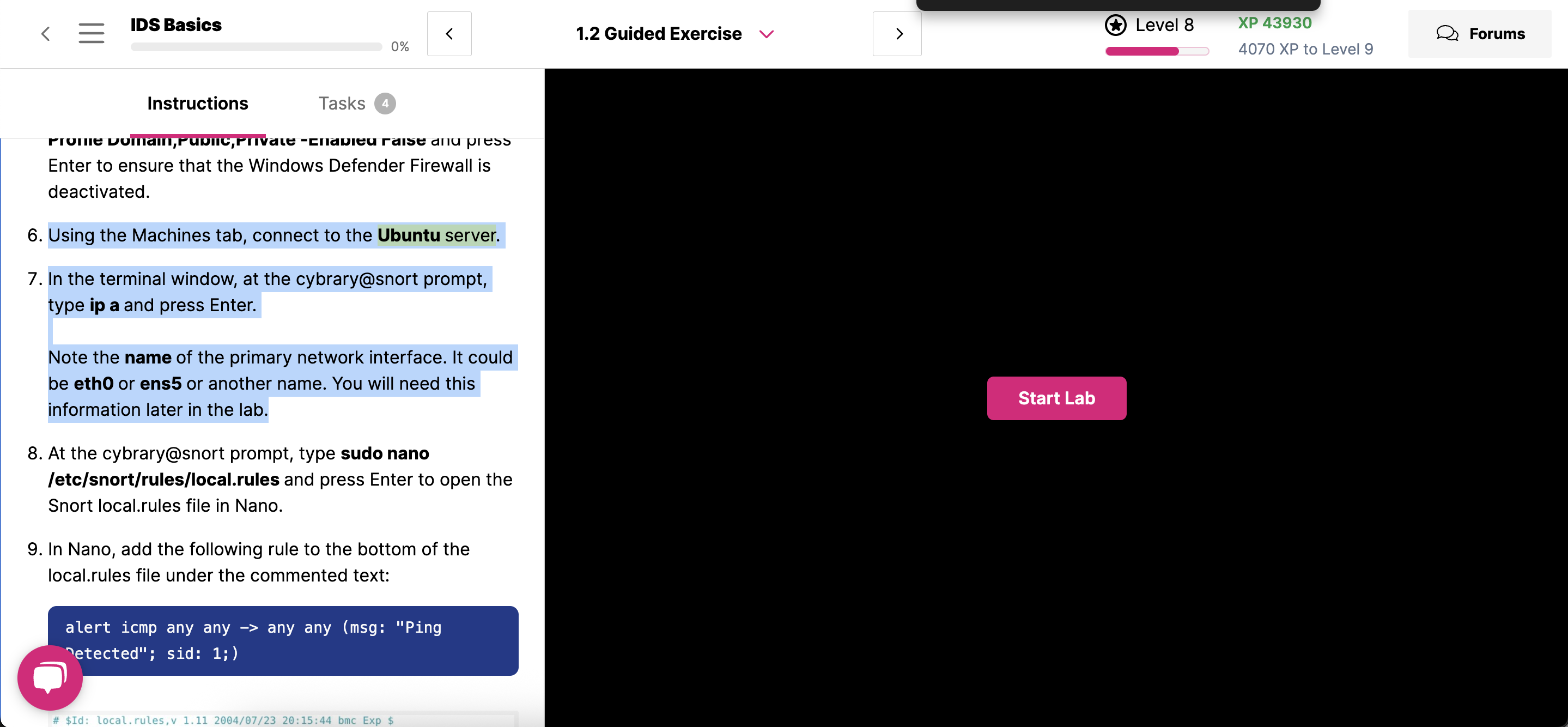Click the back arrow beside the hamburger menu
Image resolution: width=1568 pixels, height=727 pixels.
point(46,33)
